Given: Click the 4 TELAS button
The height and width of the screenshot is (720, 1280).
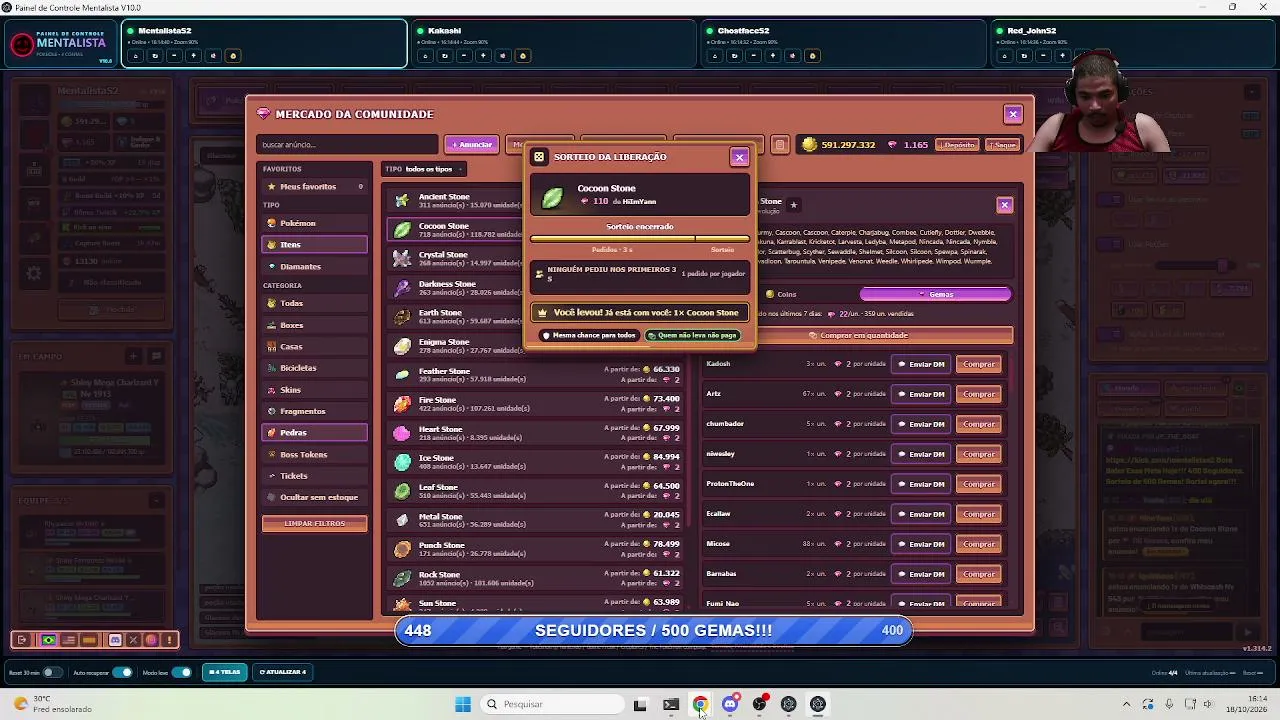Looking at the screenshot, I should tap(224, 672).
